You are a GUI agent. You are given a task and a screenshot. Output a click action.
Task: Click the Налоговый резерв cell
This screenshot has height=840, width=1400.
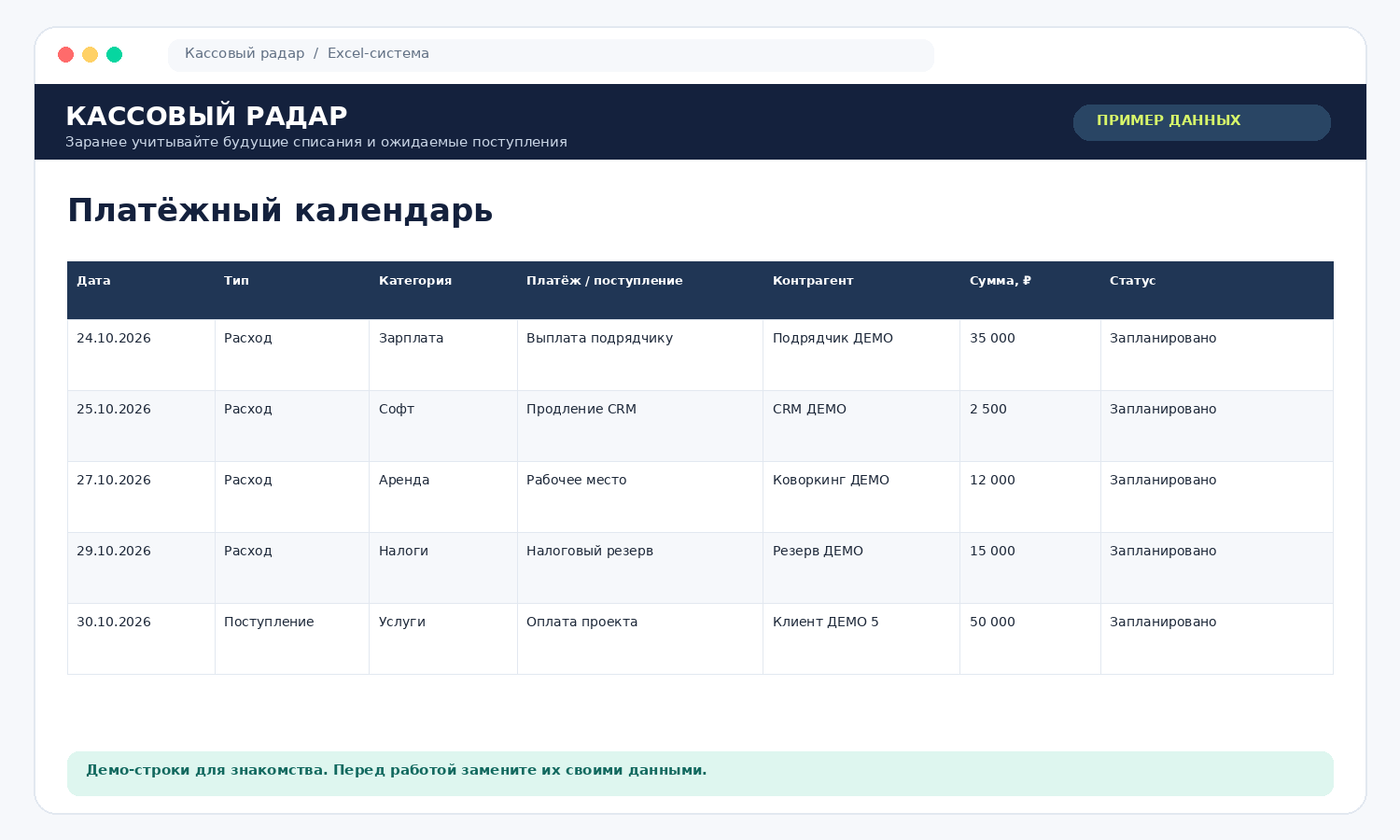click(640, 567)
